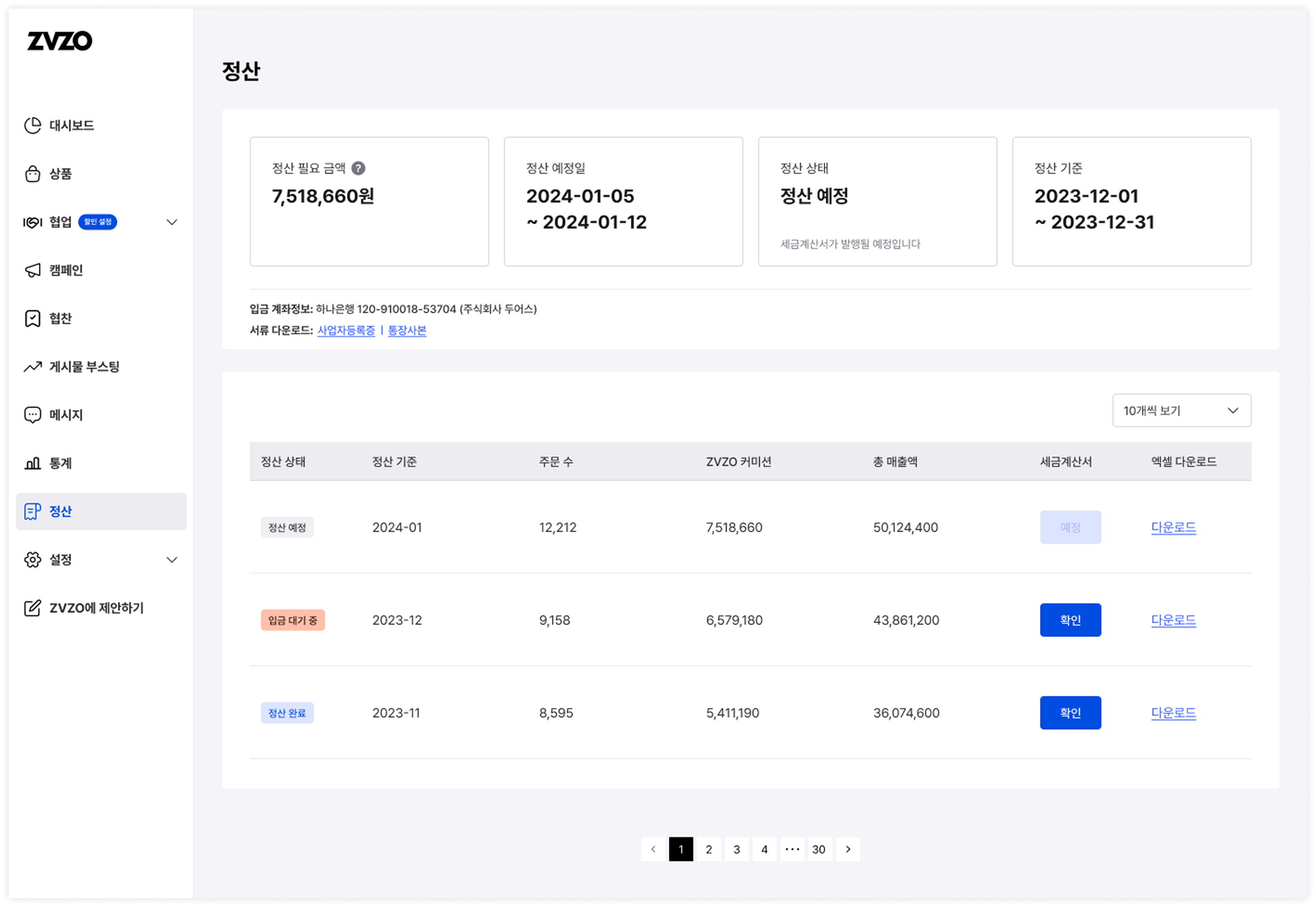Go to the ZVZO에 제안하기 menu
1316x907 pixels.
pyautogui.click(x=96, y=608)
